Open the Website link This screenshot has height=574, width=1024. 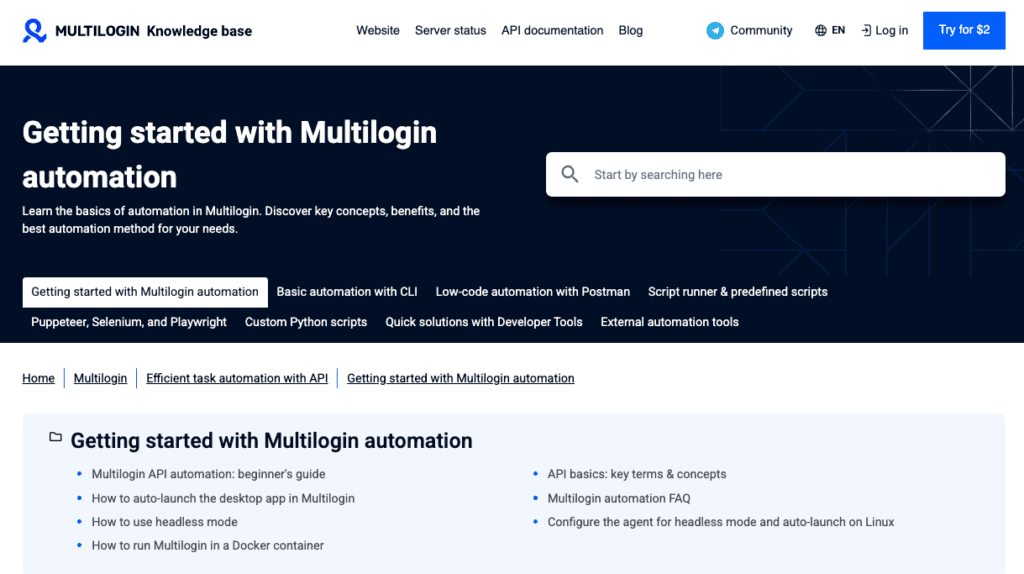coord(377,31)
